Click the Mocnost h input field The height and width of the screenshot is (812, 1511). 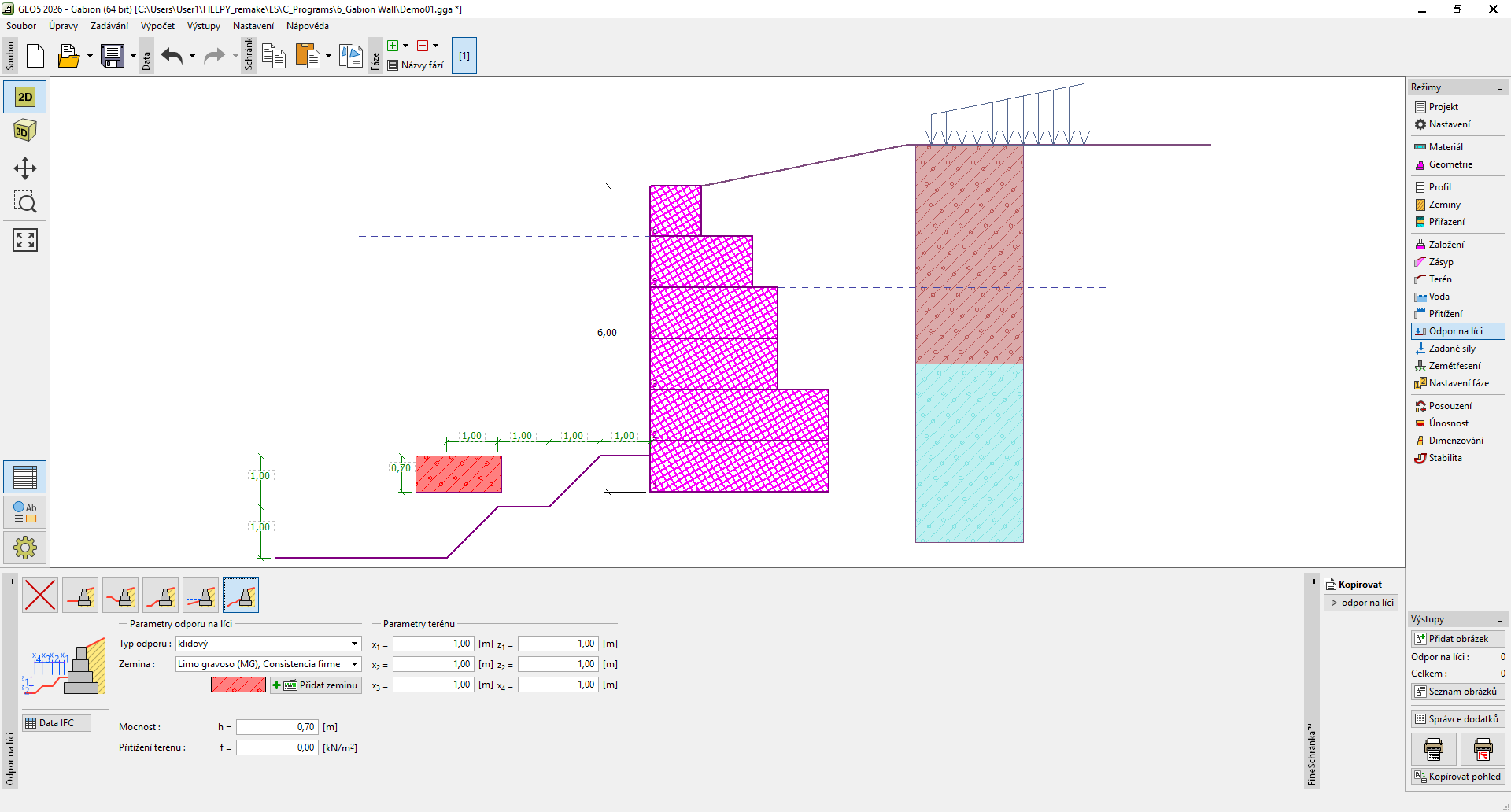tap(276, 727)
